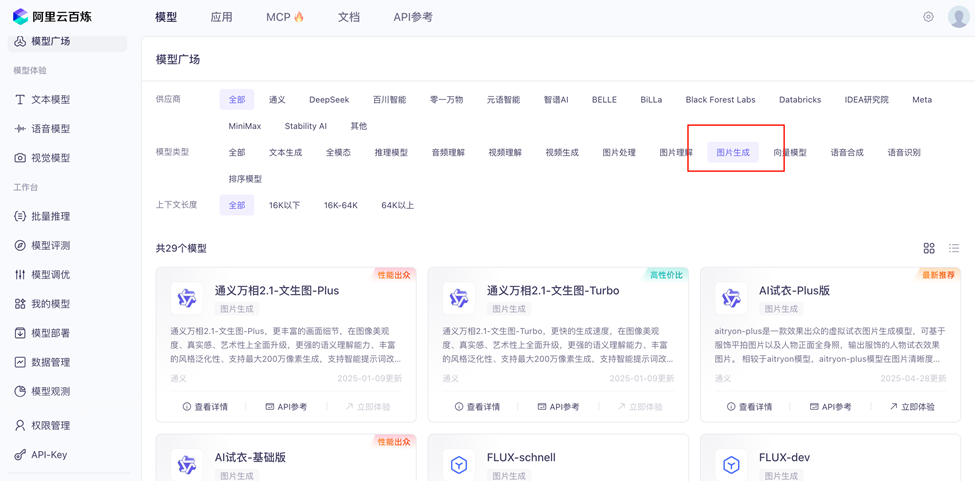Select the 16K-64K context length filter
The image size is (975, 481).
tap(341, 205)
